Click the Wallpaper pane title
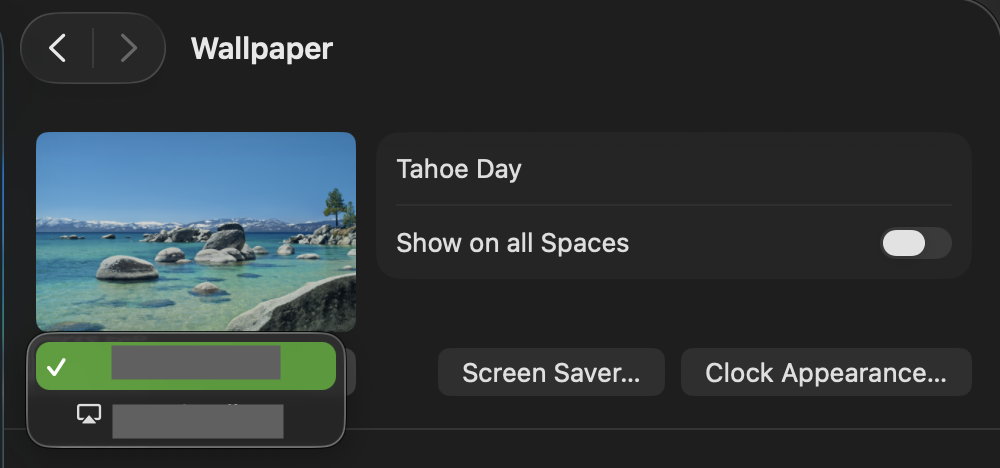1000x468 pixels. coord(262,48)
